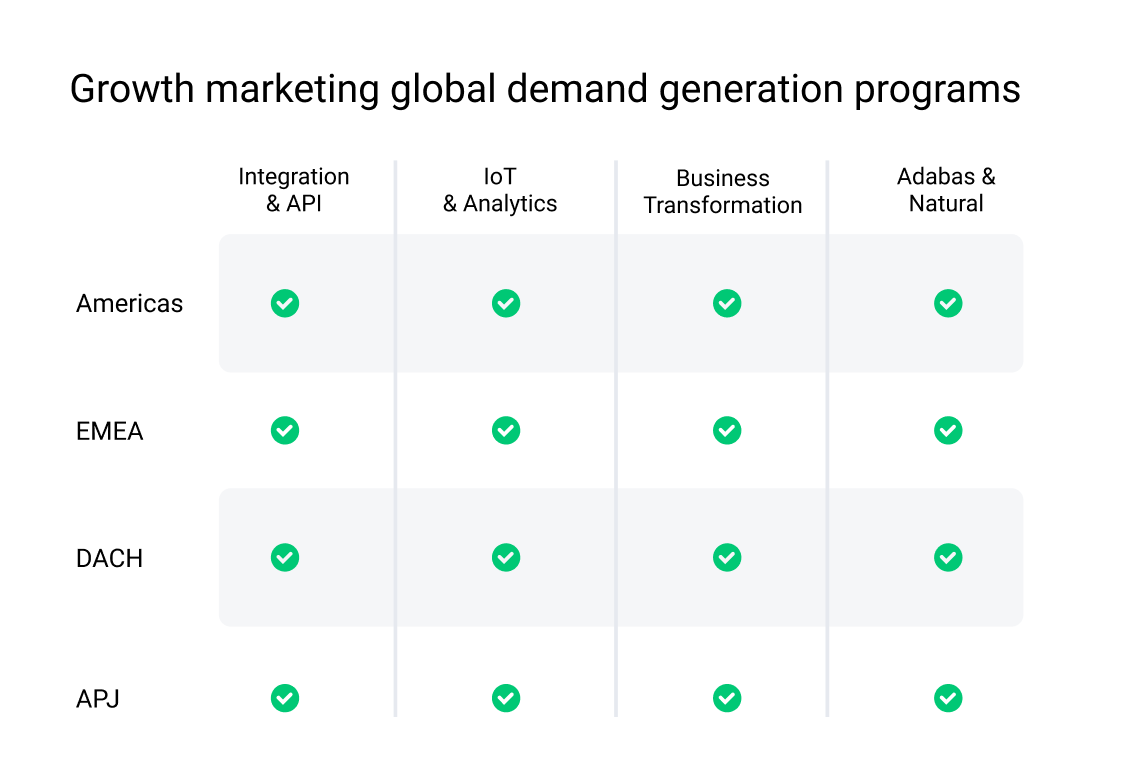Screen dimensions: 1146x783
Task: Click the Americas row label
Action: pos(129,303)
